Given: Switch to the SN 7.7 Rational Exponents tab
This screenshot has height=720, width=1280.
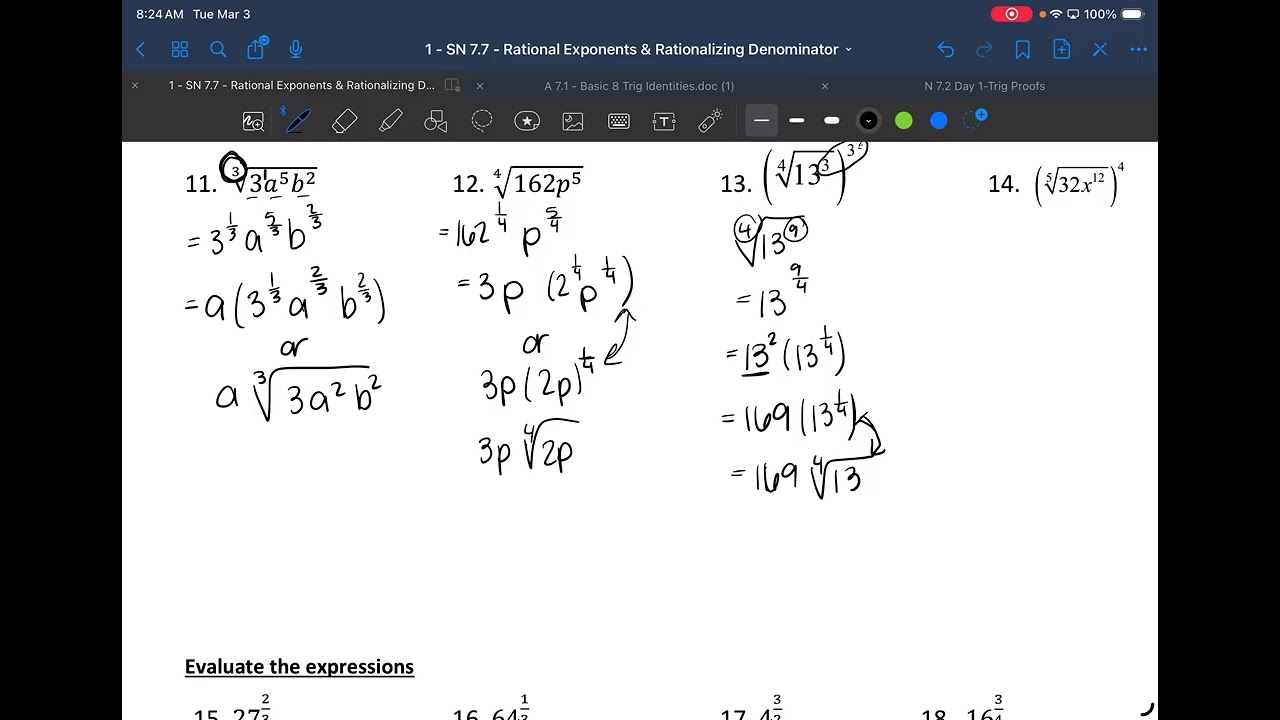Looking at the screenshot, I should point(302,86).
